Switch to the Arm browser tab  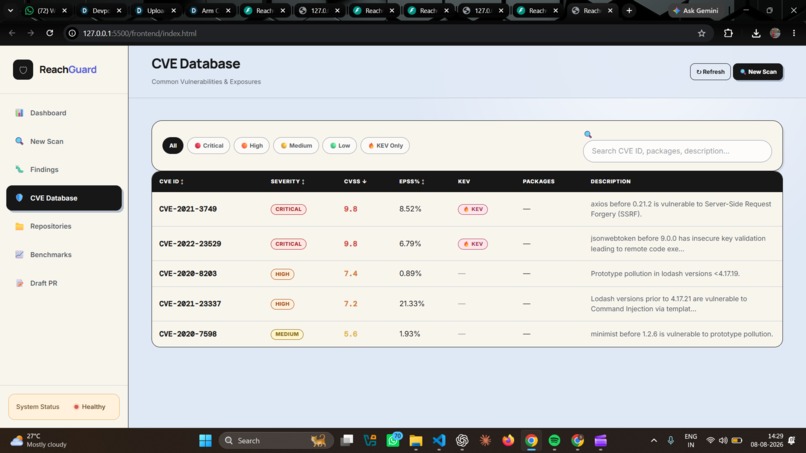(210, 10)
